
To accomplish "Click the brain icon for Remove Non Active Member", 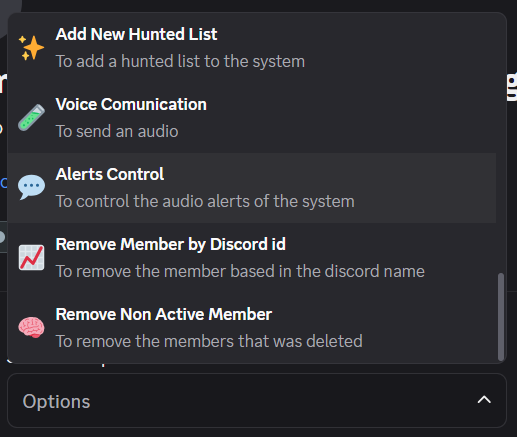I will (x=31, y=327).
